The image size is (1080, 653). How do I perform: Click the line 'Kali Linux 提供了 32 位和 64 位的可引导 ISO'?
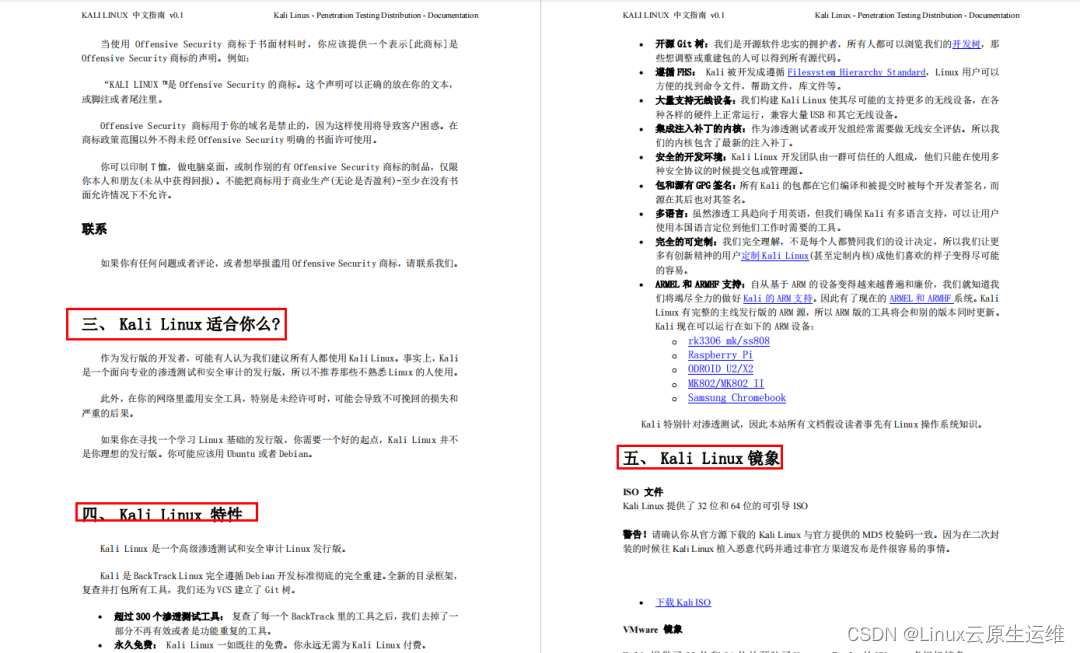[x=715, y=506]
